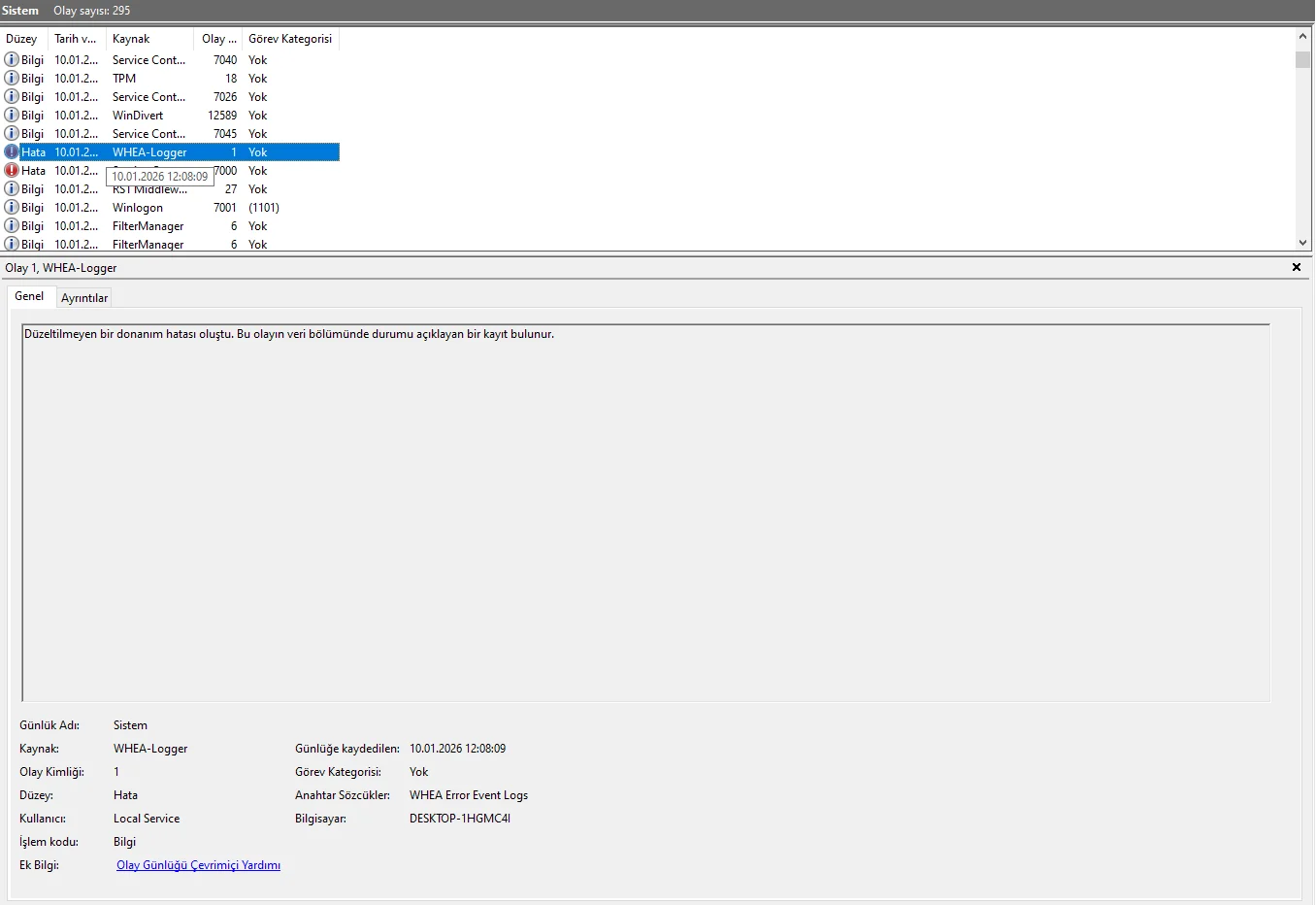The width and height of the screenshot is (1316, 905).
Task: Click the description text starting with Düzeltilmeyen
Action: coord(289,334)
